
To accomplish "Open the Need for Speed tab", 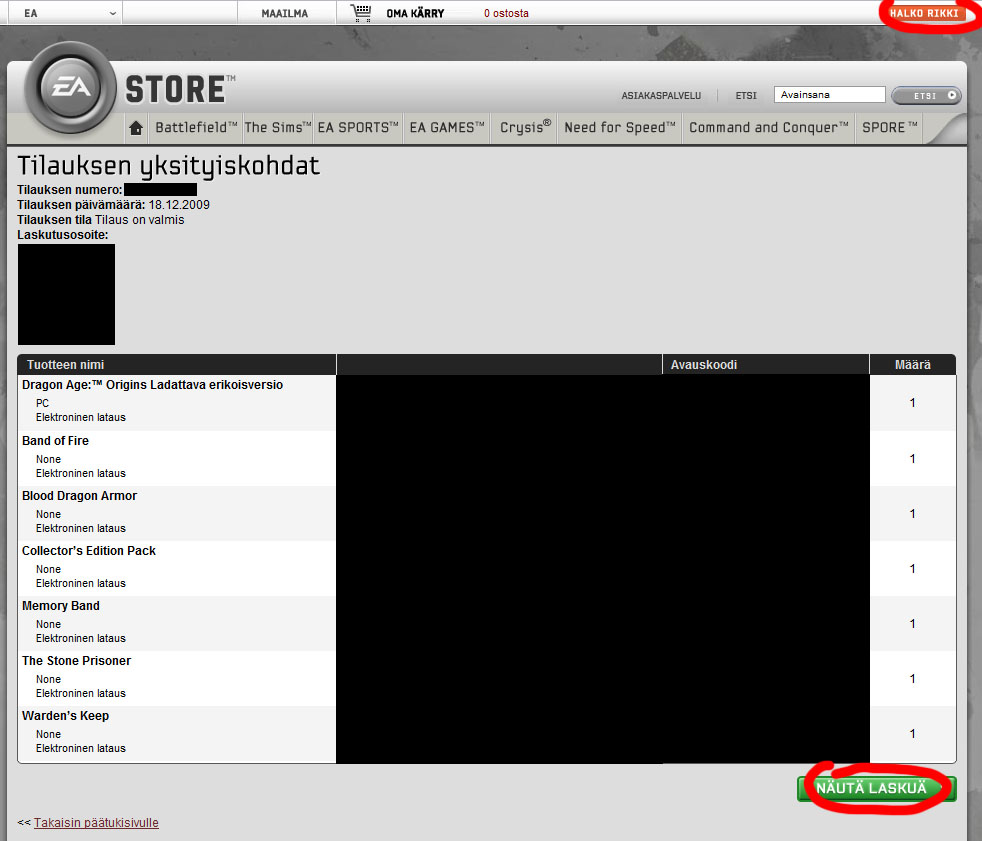I will pyautogui.click(x=620, y=127).
